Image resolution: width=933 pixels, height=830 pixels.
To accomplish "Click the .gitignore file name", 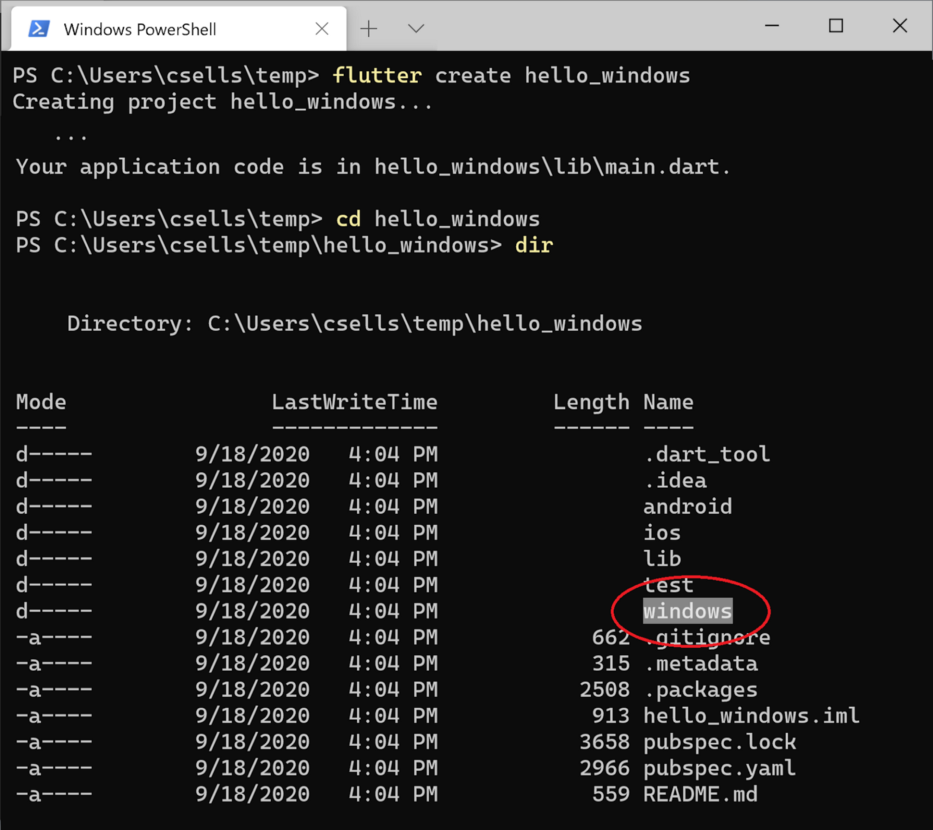I will 707,638.
